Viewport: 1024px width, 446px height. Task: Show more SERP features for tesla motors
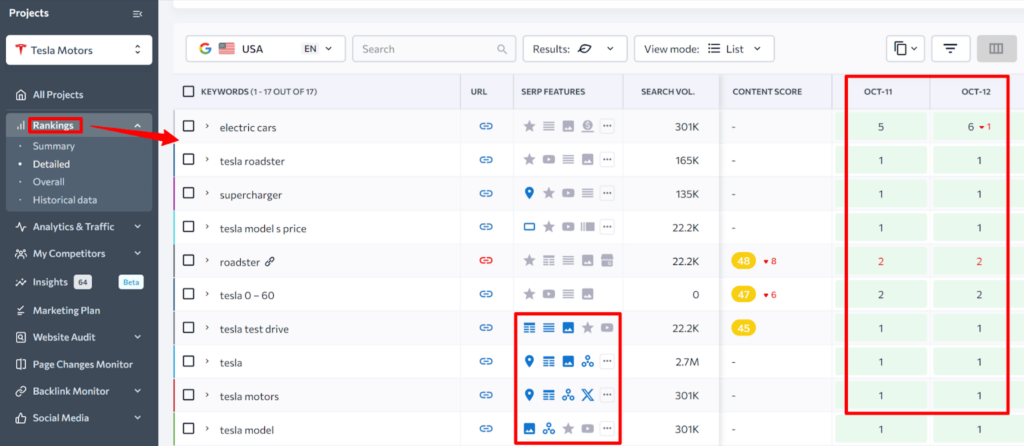607,394
